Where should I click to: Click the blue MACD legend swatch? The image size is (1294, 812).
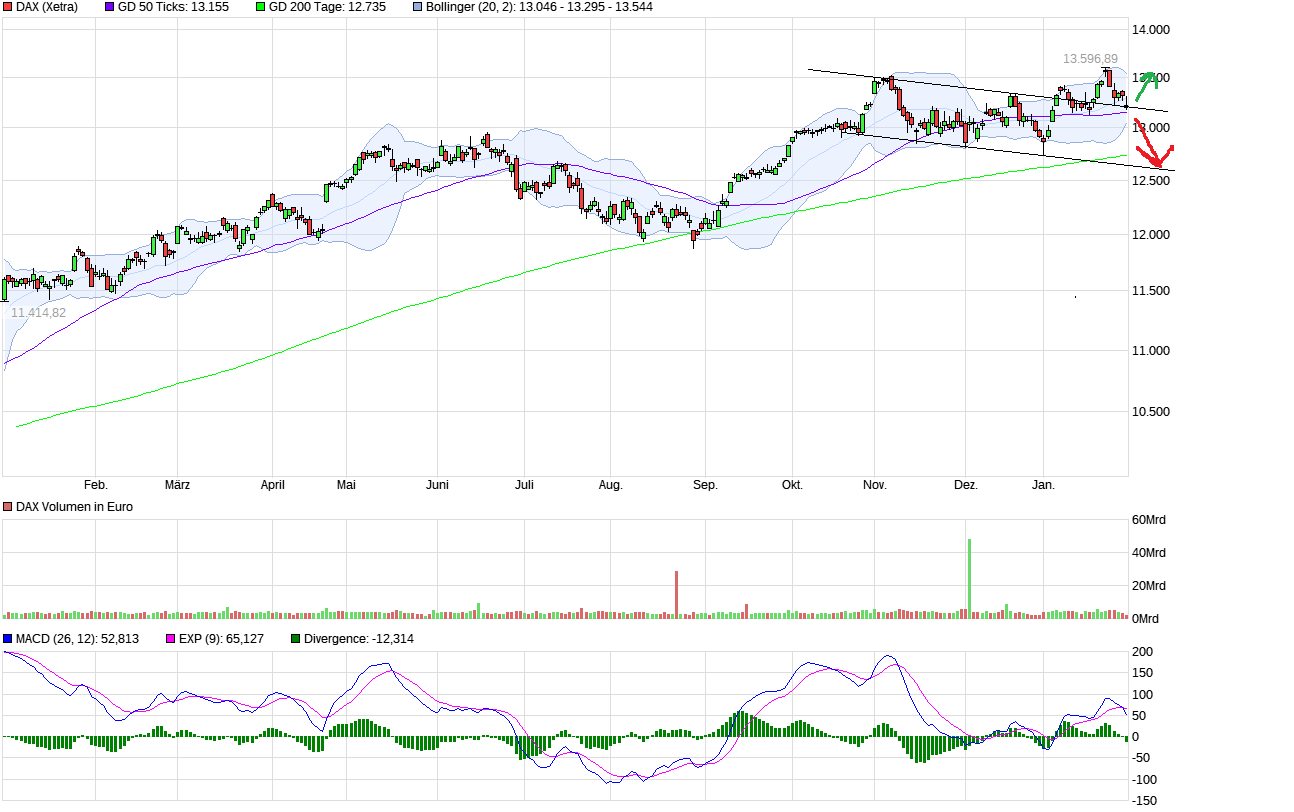(8, 639)
